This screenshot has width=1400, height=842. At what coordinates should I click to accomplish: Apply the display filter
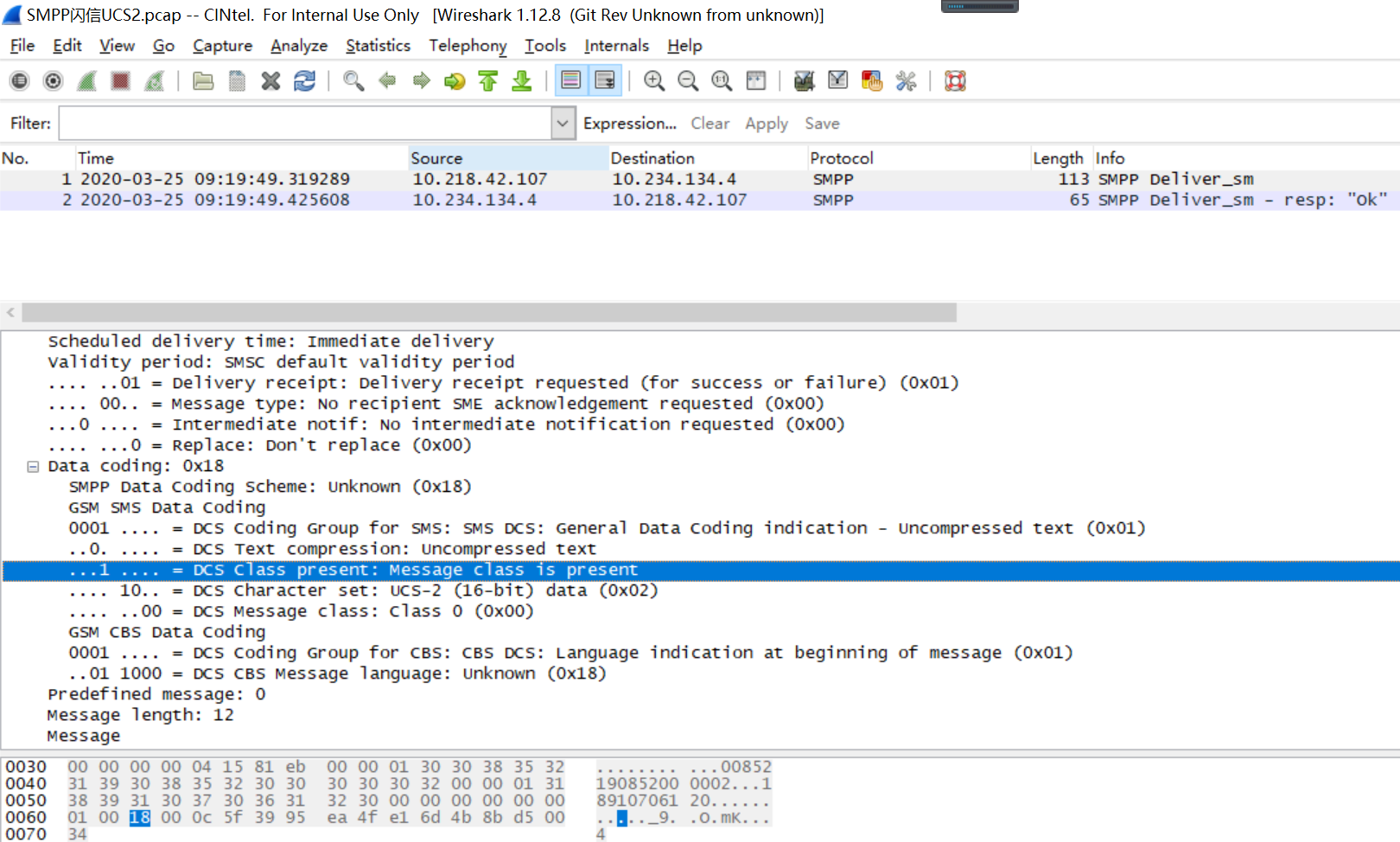point(767,124)
